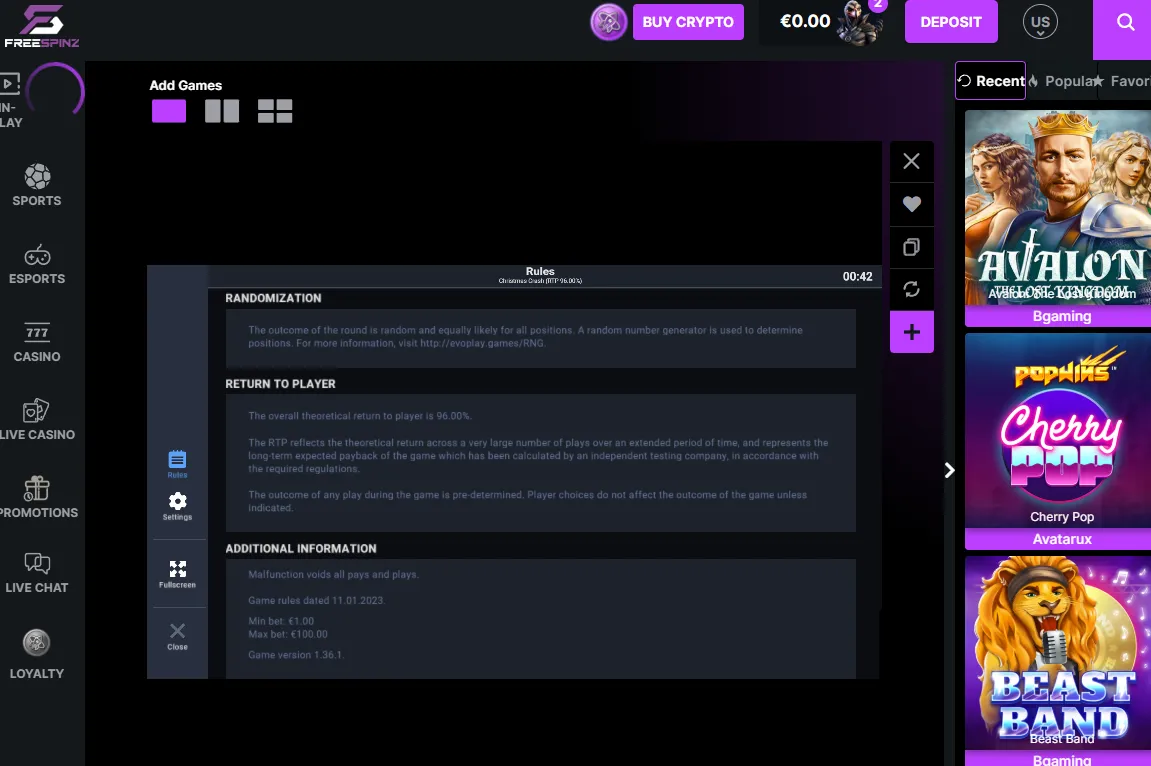Click the ADDITIONAL INFORMATION heading

(x=301, y=549)
